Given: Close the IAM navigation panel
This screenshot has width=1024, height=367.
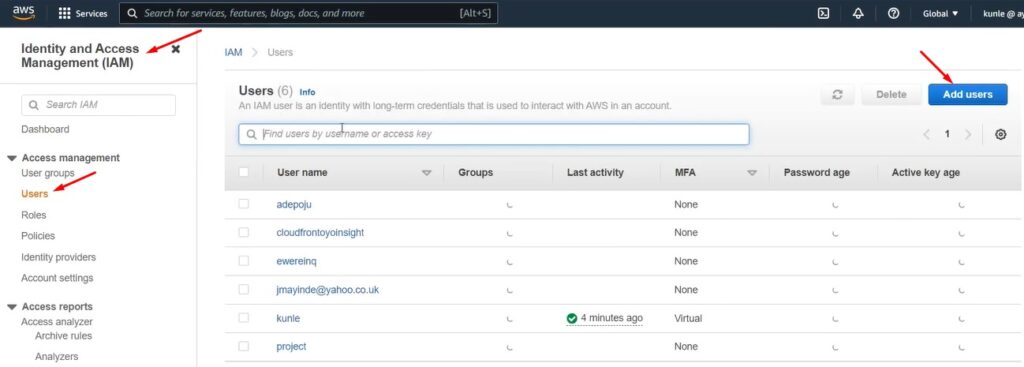Looking at the screenshot, I should [175, 49].
